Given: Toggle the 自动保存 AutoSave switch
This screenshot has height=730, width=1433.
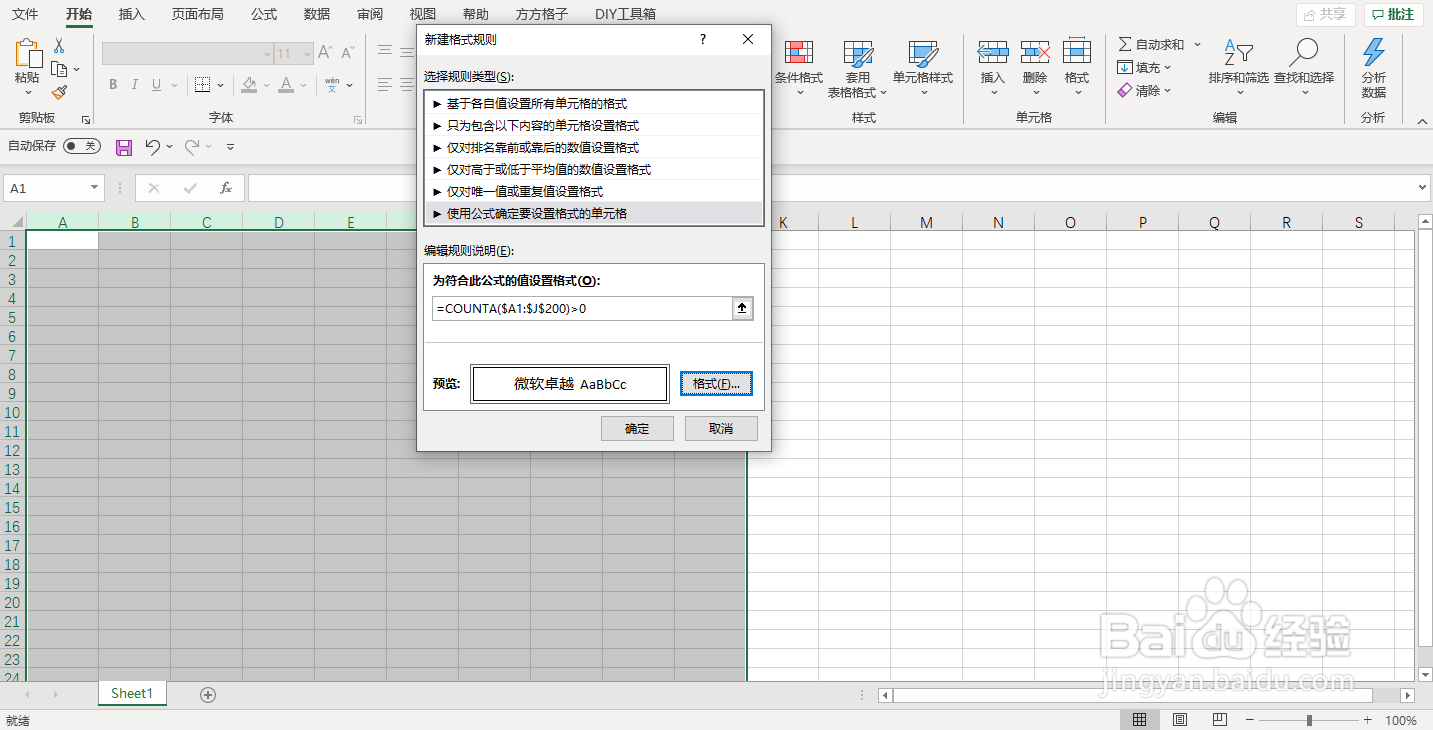Looking at the screenshot, I should click(80, 146).
